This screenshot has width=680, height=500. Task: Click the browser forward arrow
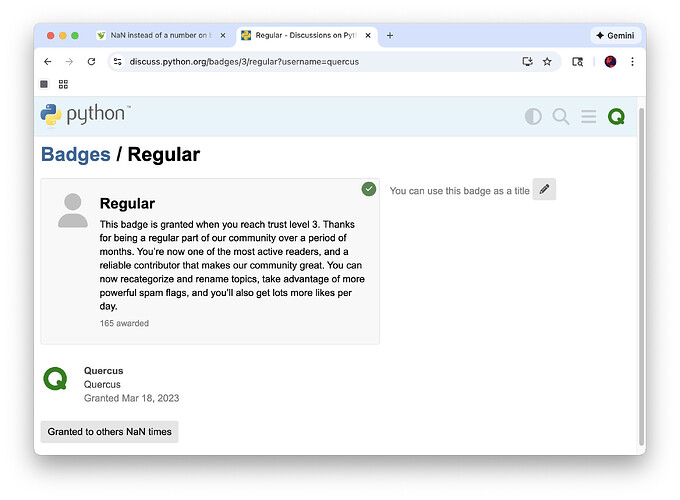coord(69,62)
